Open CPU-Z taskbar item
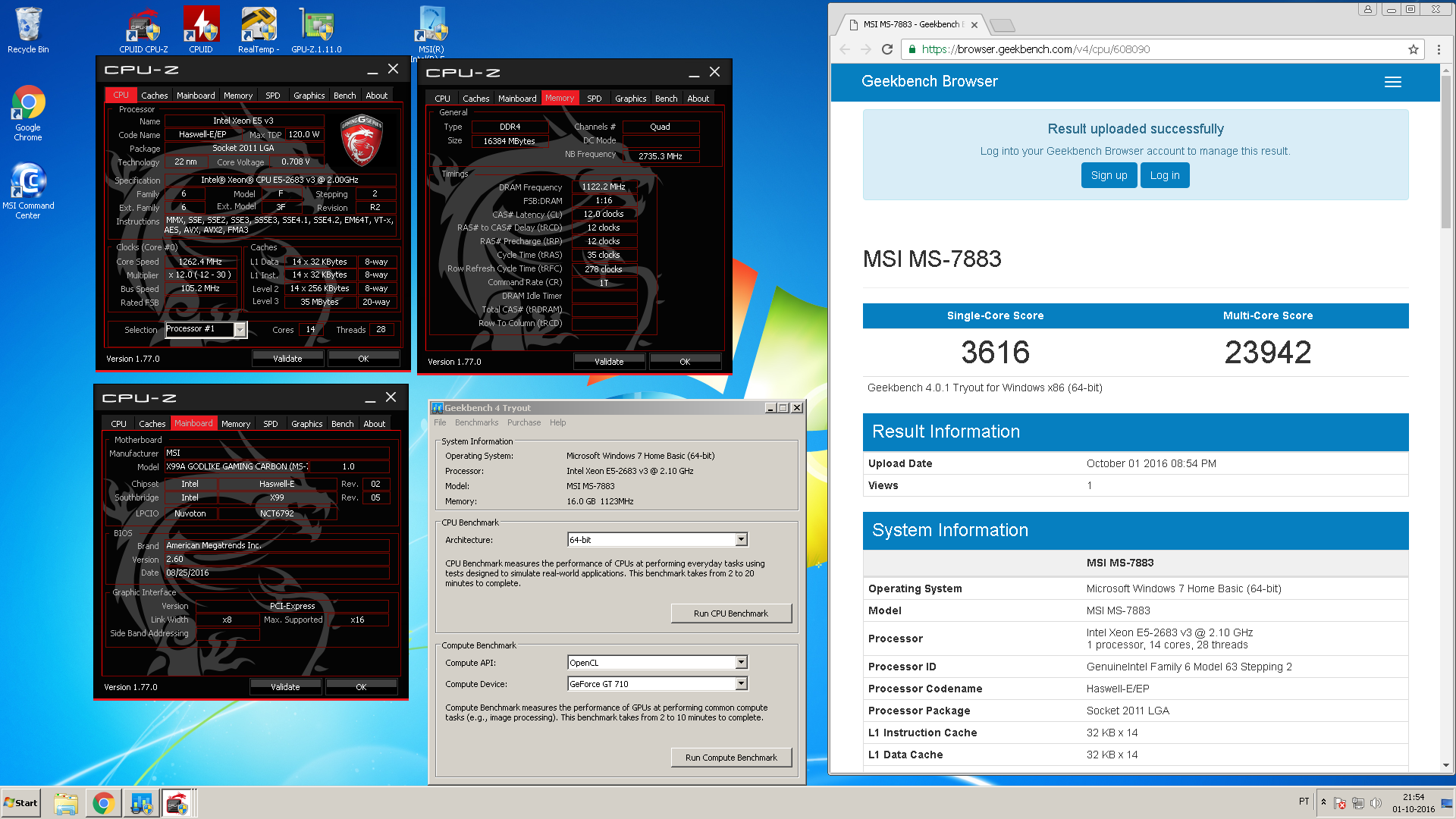Viewport: 1456px width, 819px height. pyautogui.click(x=178, y=803)
